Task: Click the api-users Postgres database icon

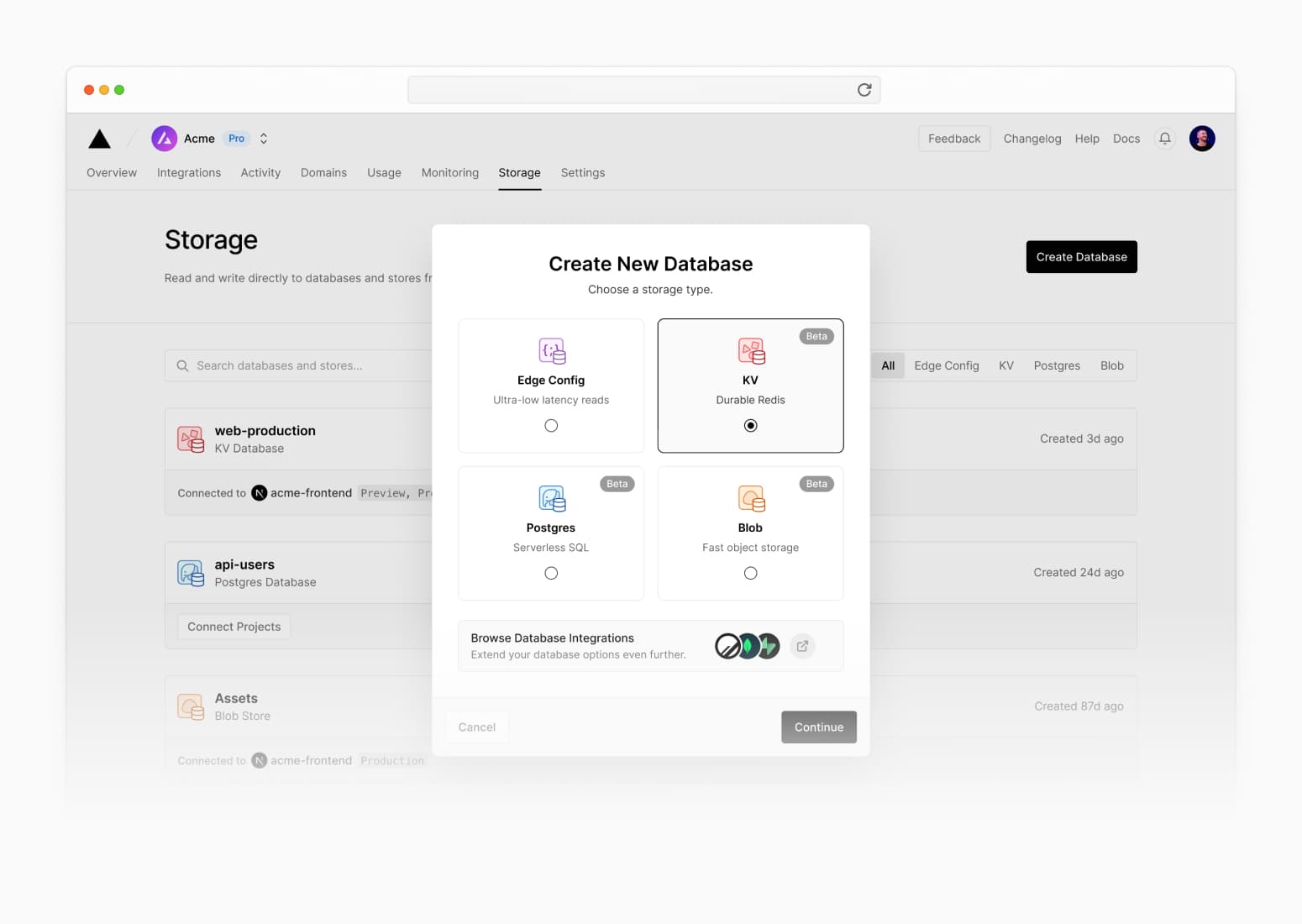Action: click(191, 573)
